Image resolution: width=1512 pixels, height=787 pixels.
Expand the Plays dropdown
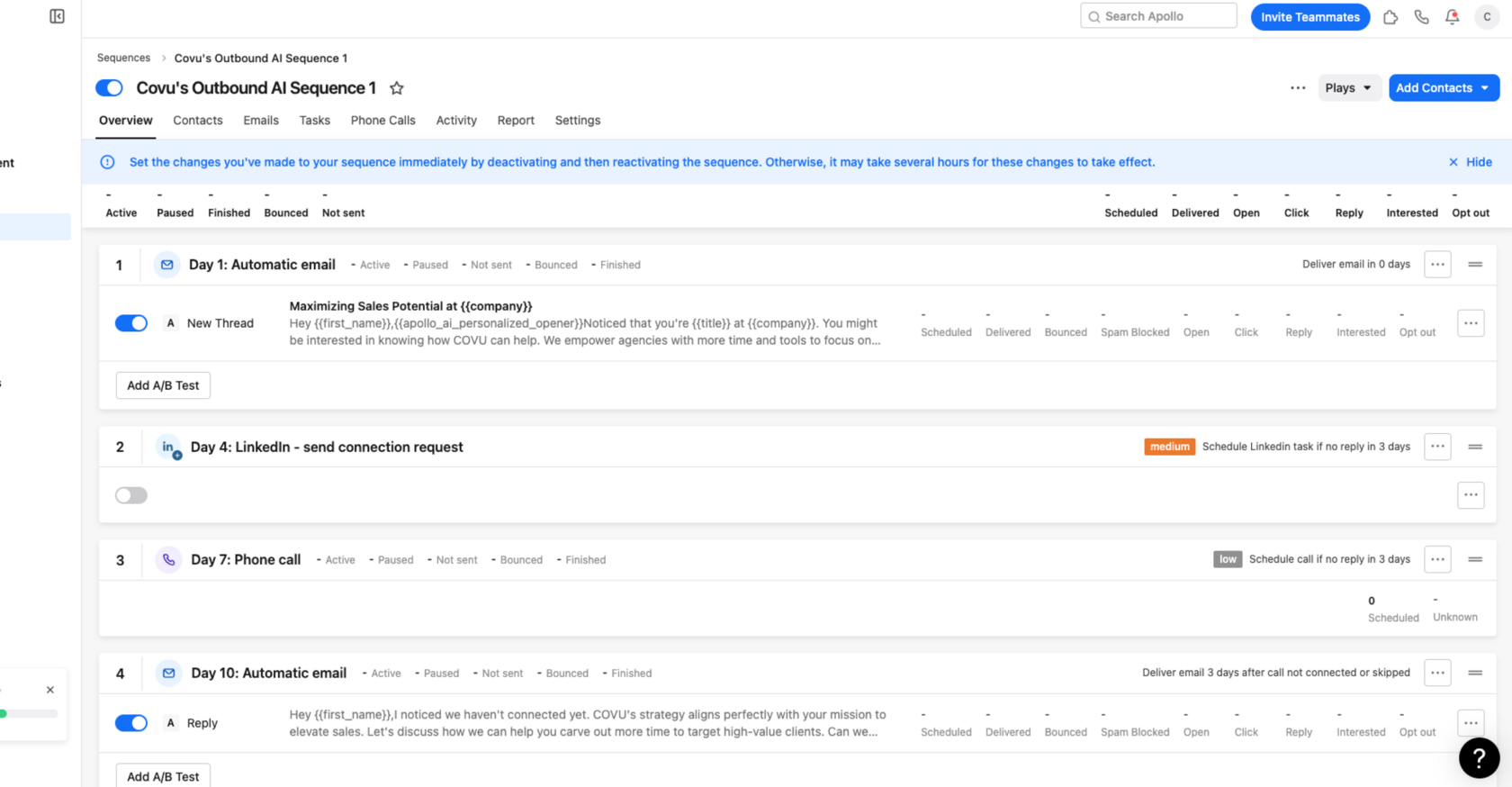pyautogui.click(x=1349, y=88)
